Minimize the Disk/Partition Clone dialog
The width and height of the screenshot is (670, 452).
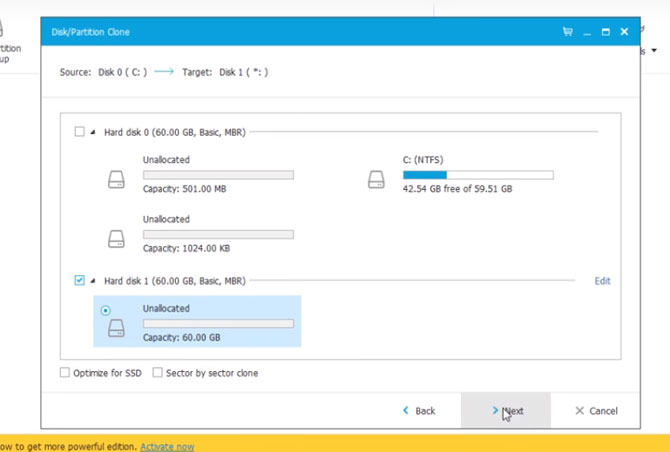(587, 32)
